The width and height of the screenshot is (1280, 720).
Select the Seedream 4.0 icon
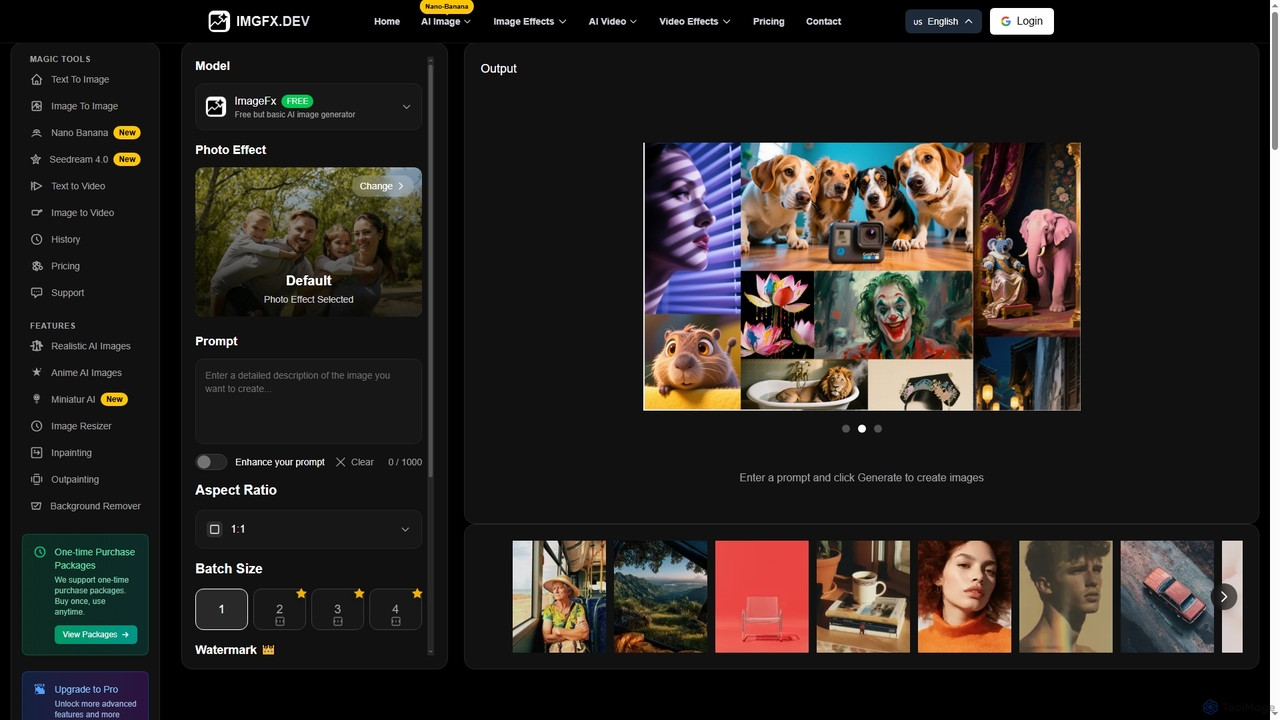click(37, 159)
